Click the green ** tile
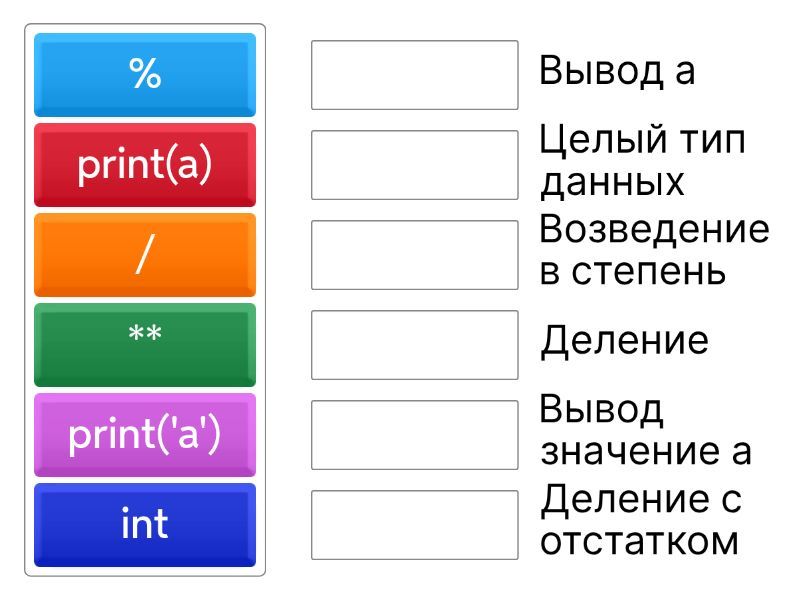This screenshot has height=600, width=800. pos(145,345)
